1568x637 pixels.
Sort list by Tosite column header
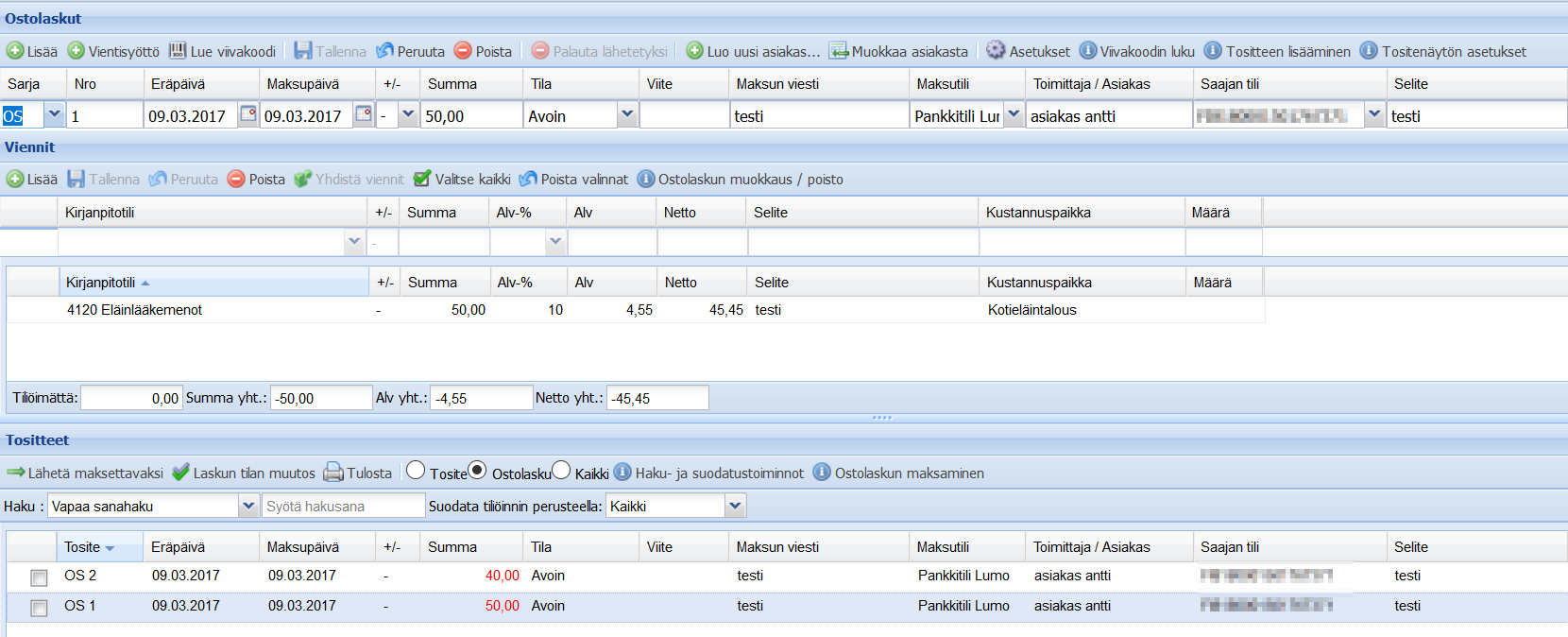tap(83, 547)
